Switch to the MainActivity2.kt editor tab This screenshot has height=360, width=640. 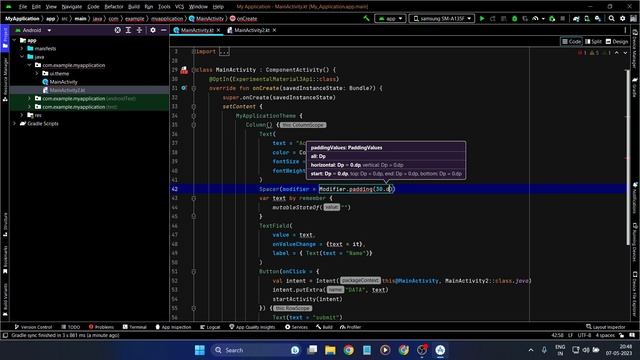tap(251, 30)
